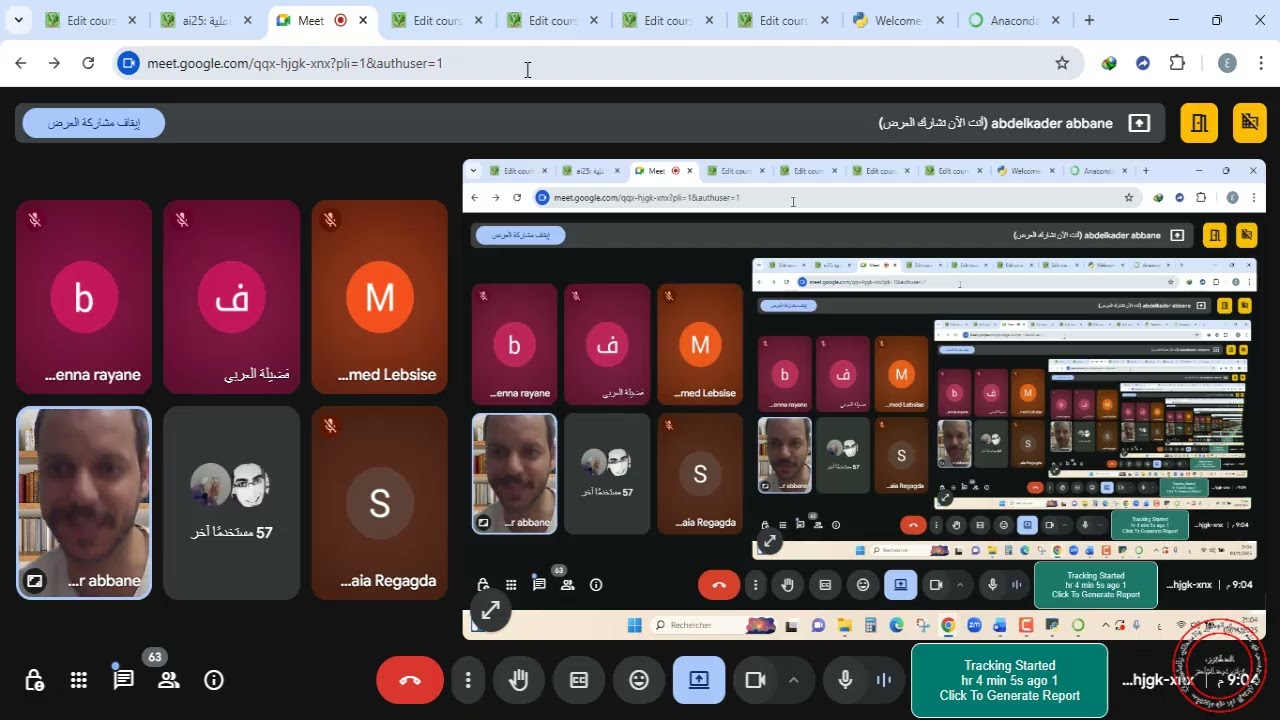Click the presentation icon beside abdelkader abbane
Screen dimensions: 1280x720
(1139, 123)
